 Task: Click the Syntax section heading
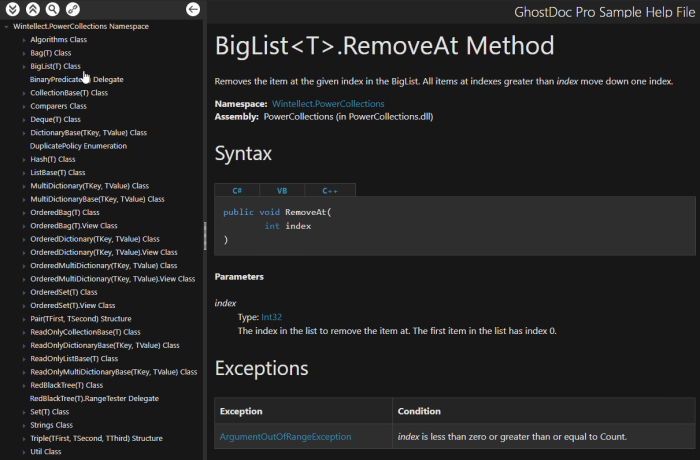pos(243,154)
